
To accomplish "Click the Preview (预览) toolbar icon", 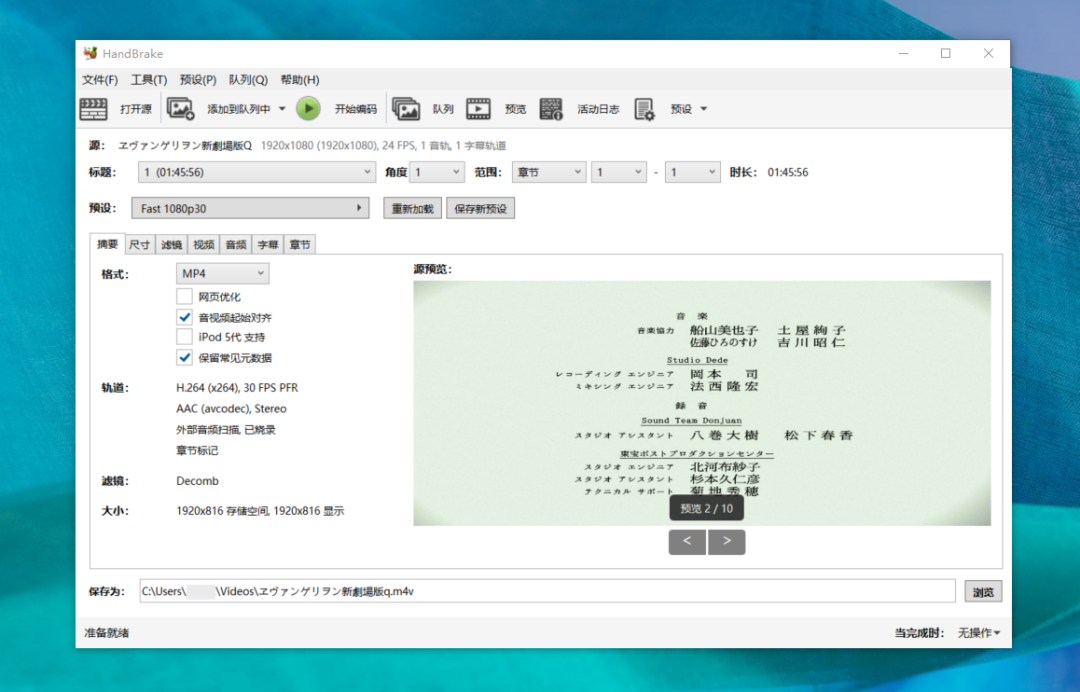I will 479,109.
